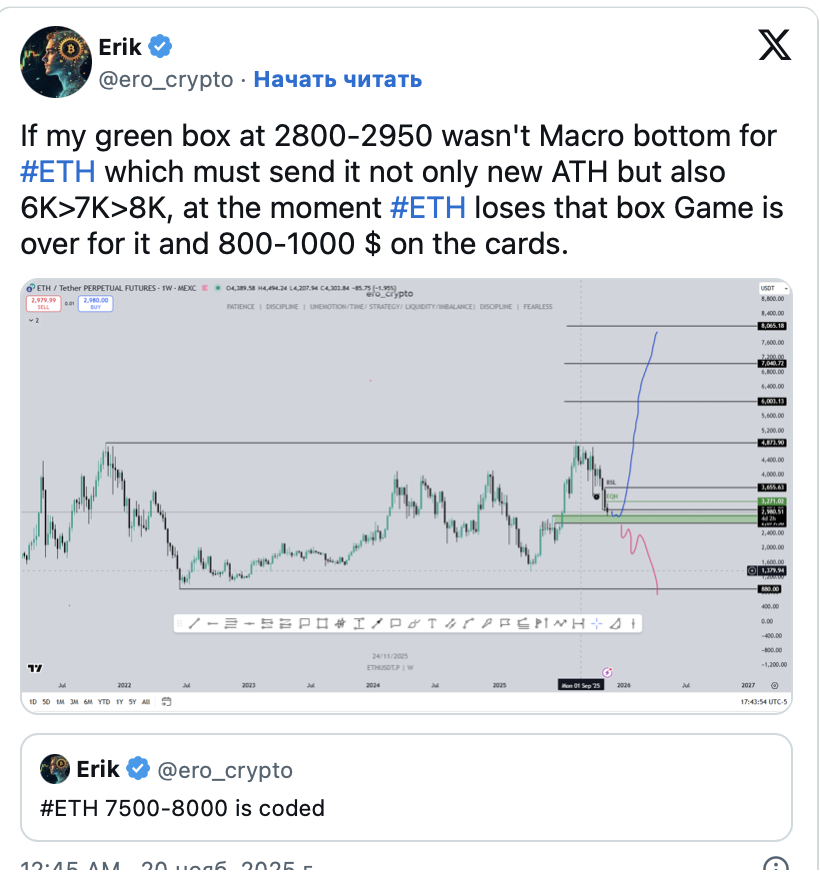
Task: Open the go-to-date calendar icon
Action: click(168, 702)
